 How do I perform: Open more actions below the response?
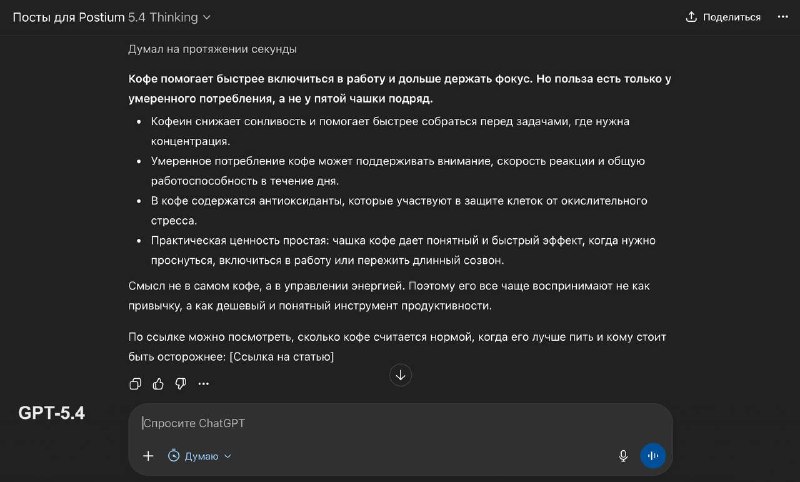coord(204,383)
